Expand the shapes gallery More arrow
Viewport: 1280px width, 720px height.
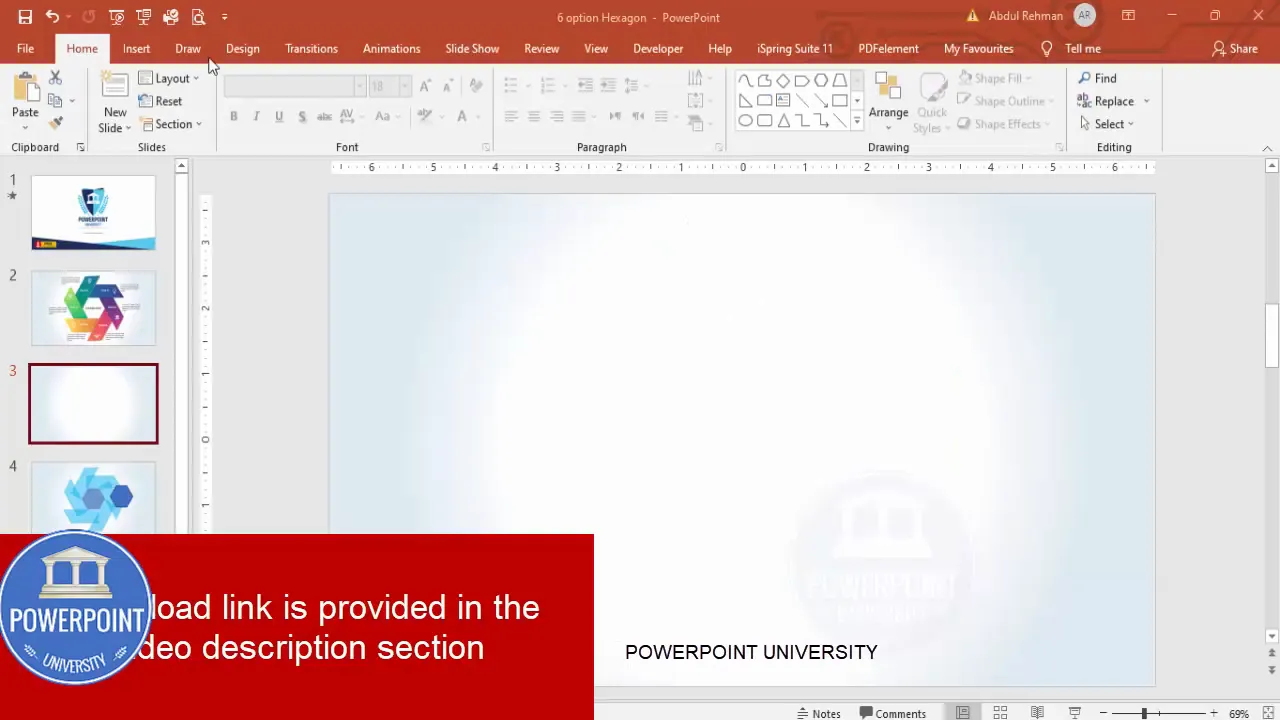point(857,121)
